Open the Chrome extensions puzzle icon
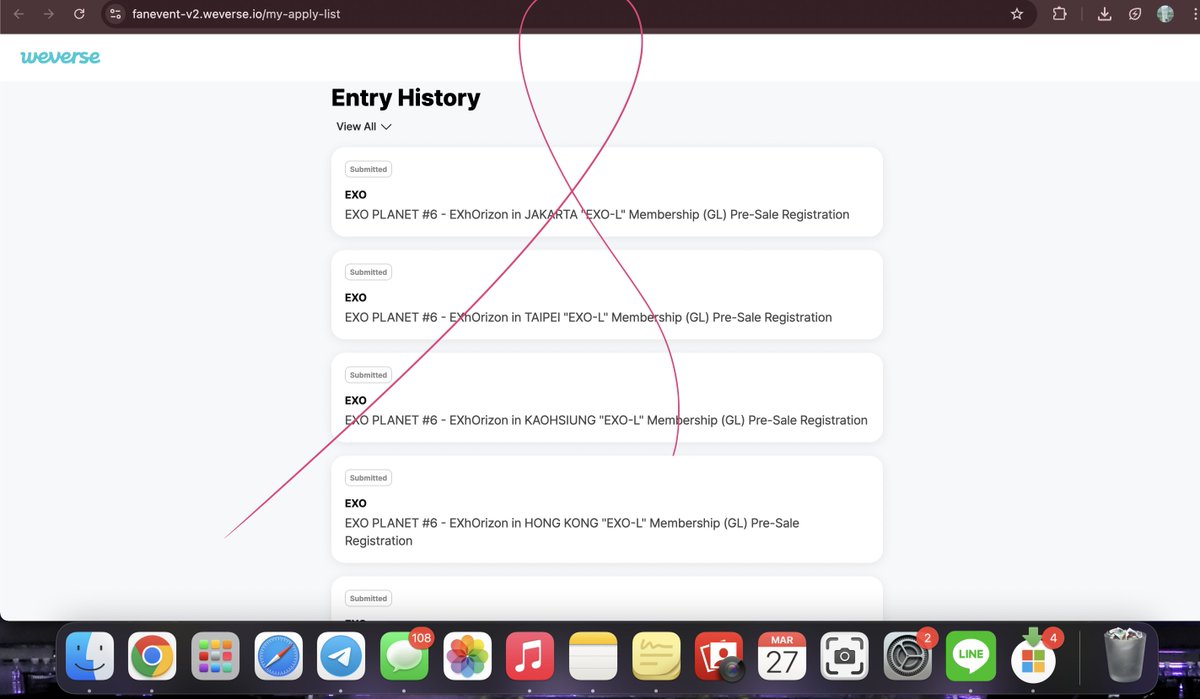1200x699 pixels. pyautogui.click(x=1059, y=14)
